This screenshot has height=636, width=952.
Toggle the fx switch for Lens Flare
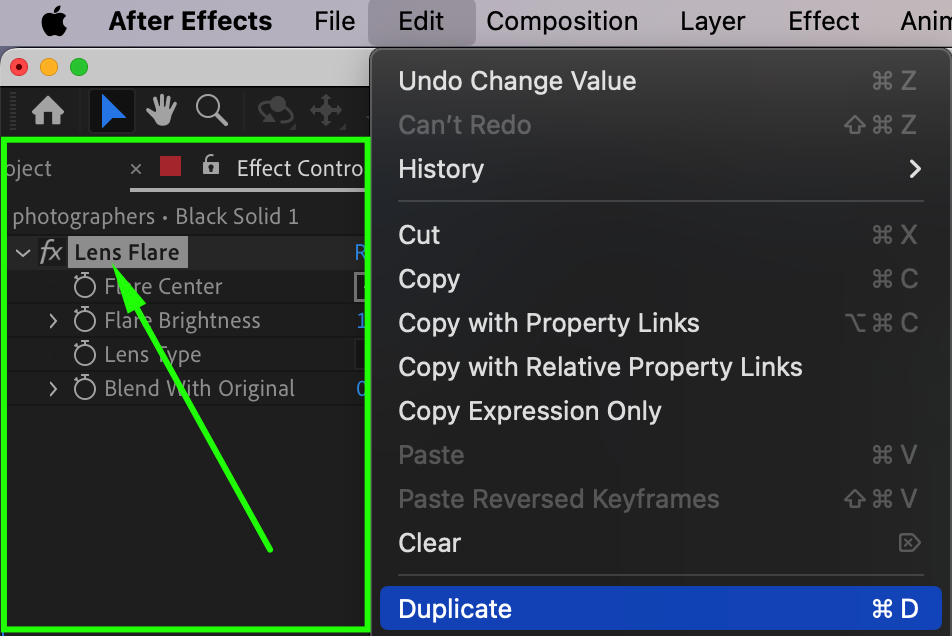point(51,253)
